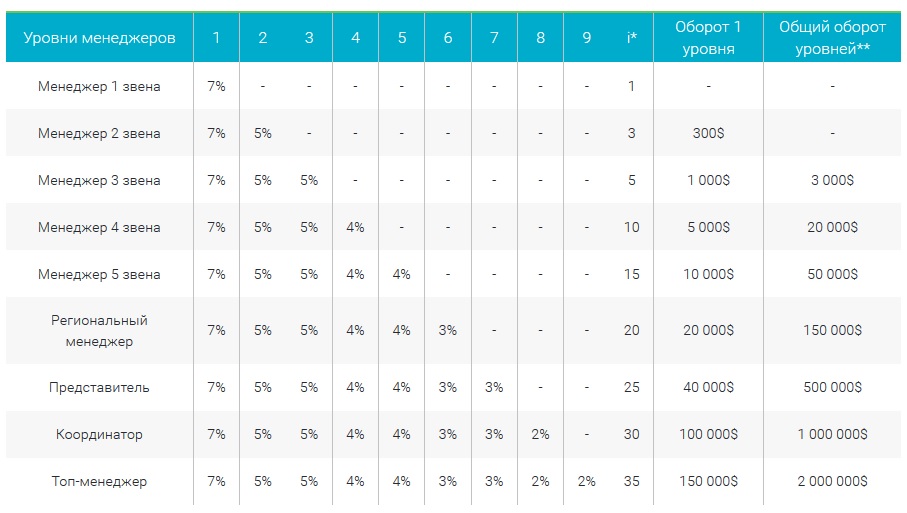Click the 'Оборот 1 уровня' column header
The width and height of the screenshot is (907, 513).
tap(708, 38)
